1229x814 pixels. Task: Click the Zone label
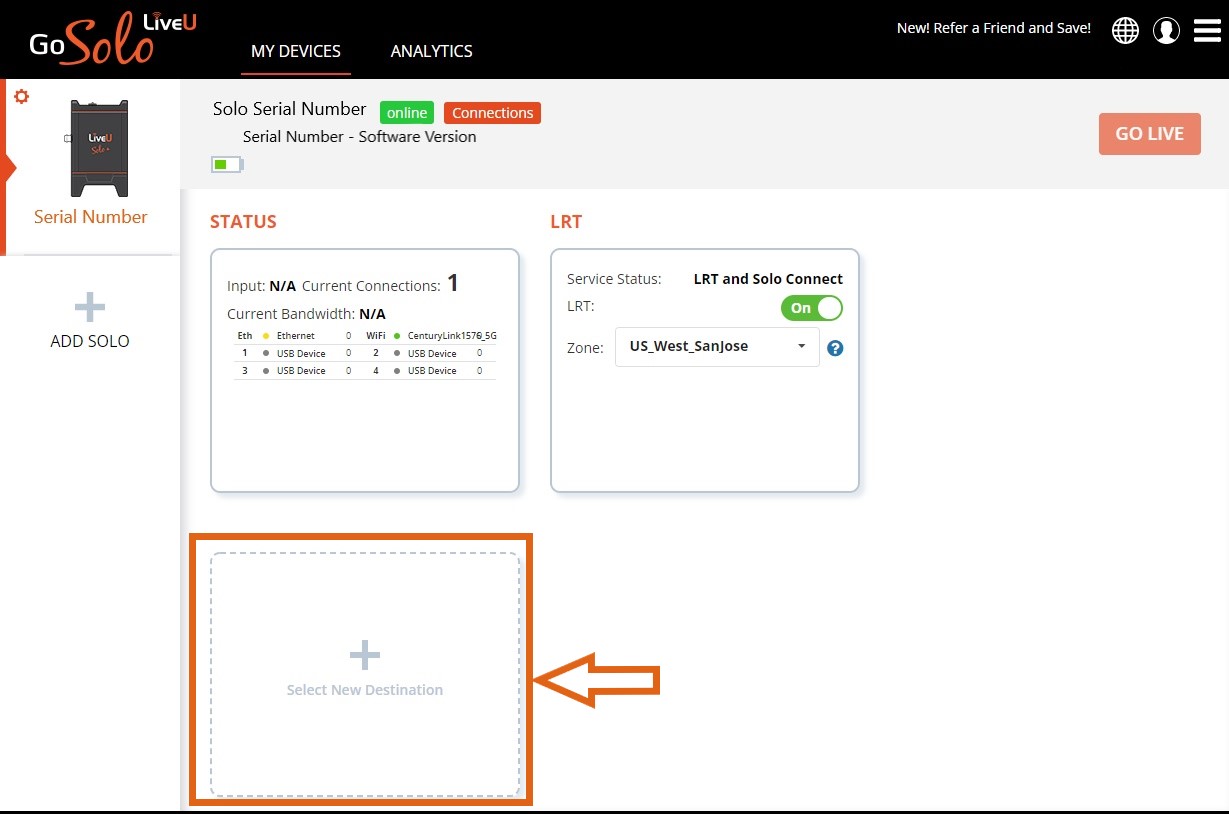[x=585, y=348]
